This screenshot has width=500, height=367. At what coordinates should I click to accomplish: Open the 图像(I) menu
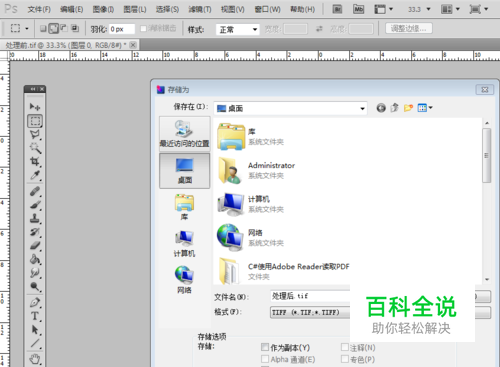103,9
